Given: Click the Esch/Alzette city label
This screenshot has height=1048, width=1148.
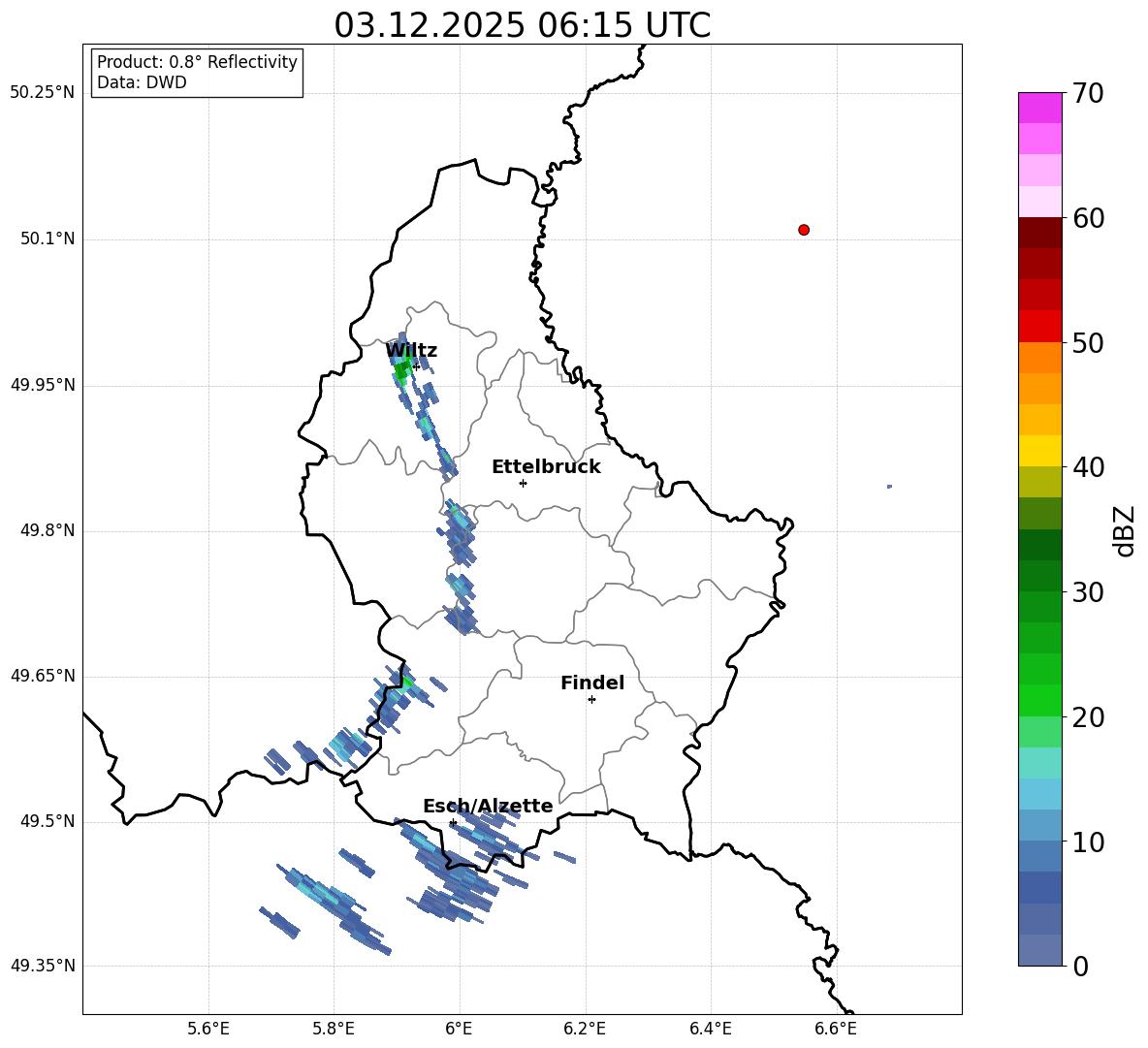Looking at the screenshot, I should click(x=489, y=806).
